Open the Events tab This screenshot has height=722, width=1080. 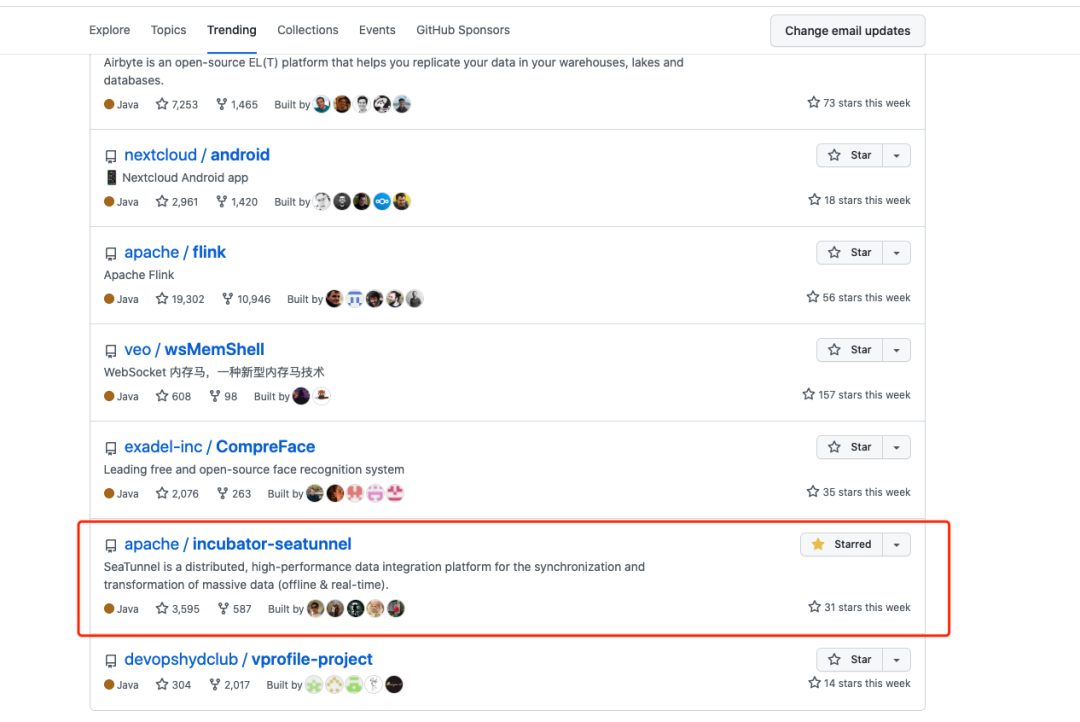point(377,30)
